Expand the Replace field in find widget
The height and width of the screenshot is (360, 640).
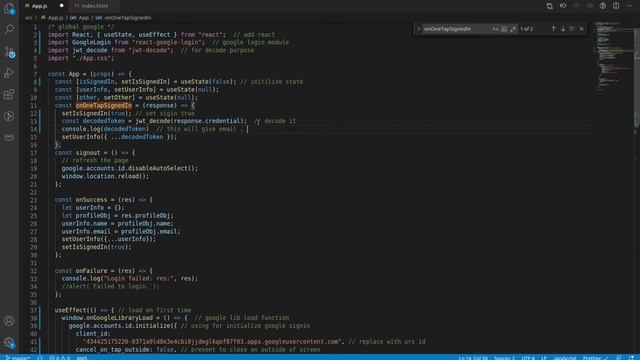tap(418, 29)
